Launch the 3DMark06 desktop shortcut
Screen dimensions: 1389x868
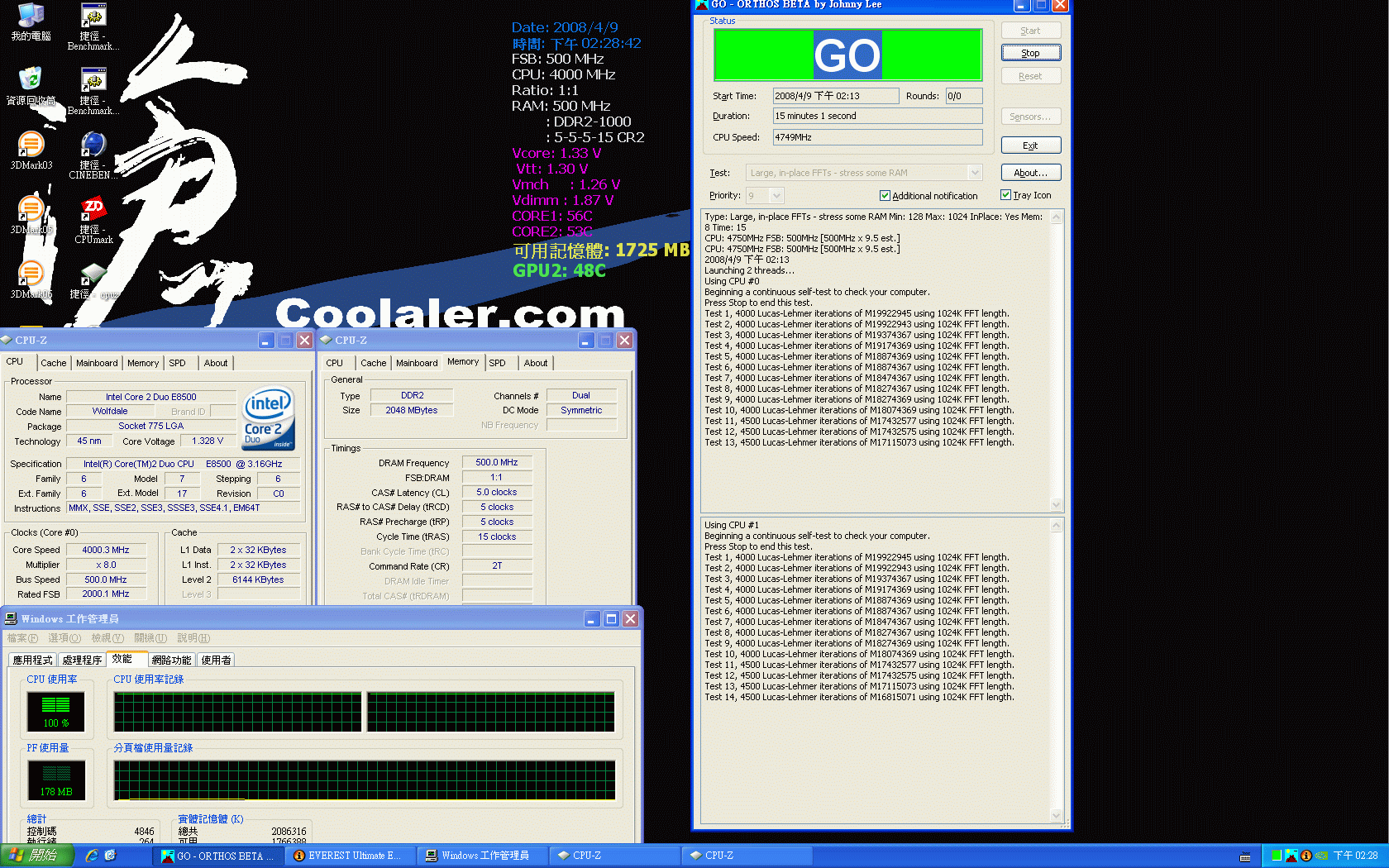tap(31, 279)
